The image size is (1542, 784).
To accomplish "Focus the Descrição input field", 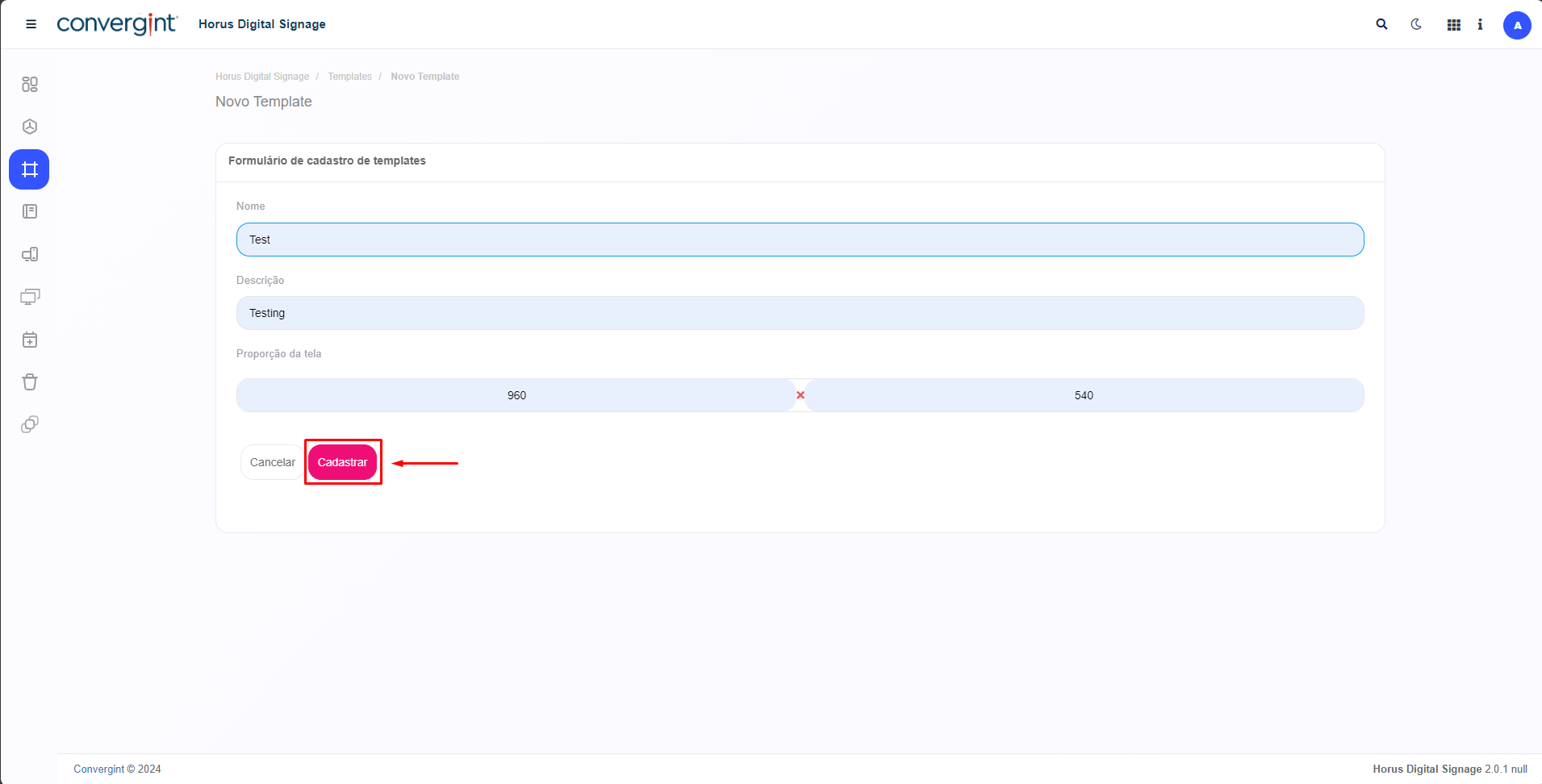I will pyautogui.click(x=800, y=313).
